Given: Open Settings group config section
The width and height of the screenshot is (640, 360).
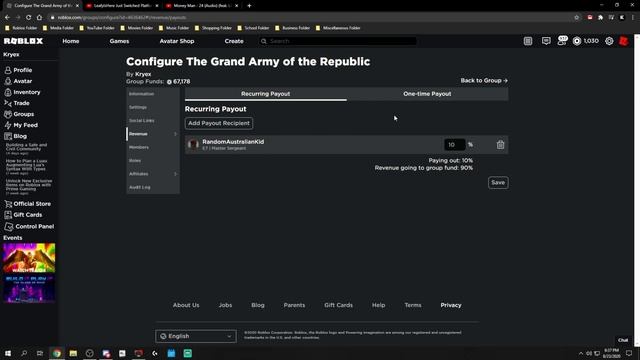Looking at the screenshot, I should [138, 107].
